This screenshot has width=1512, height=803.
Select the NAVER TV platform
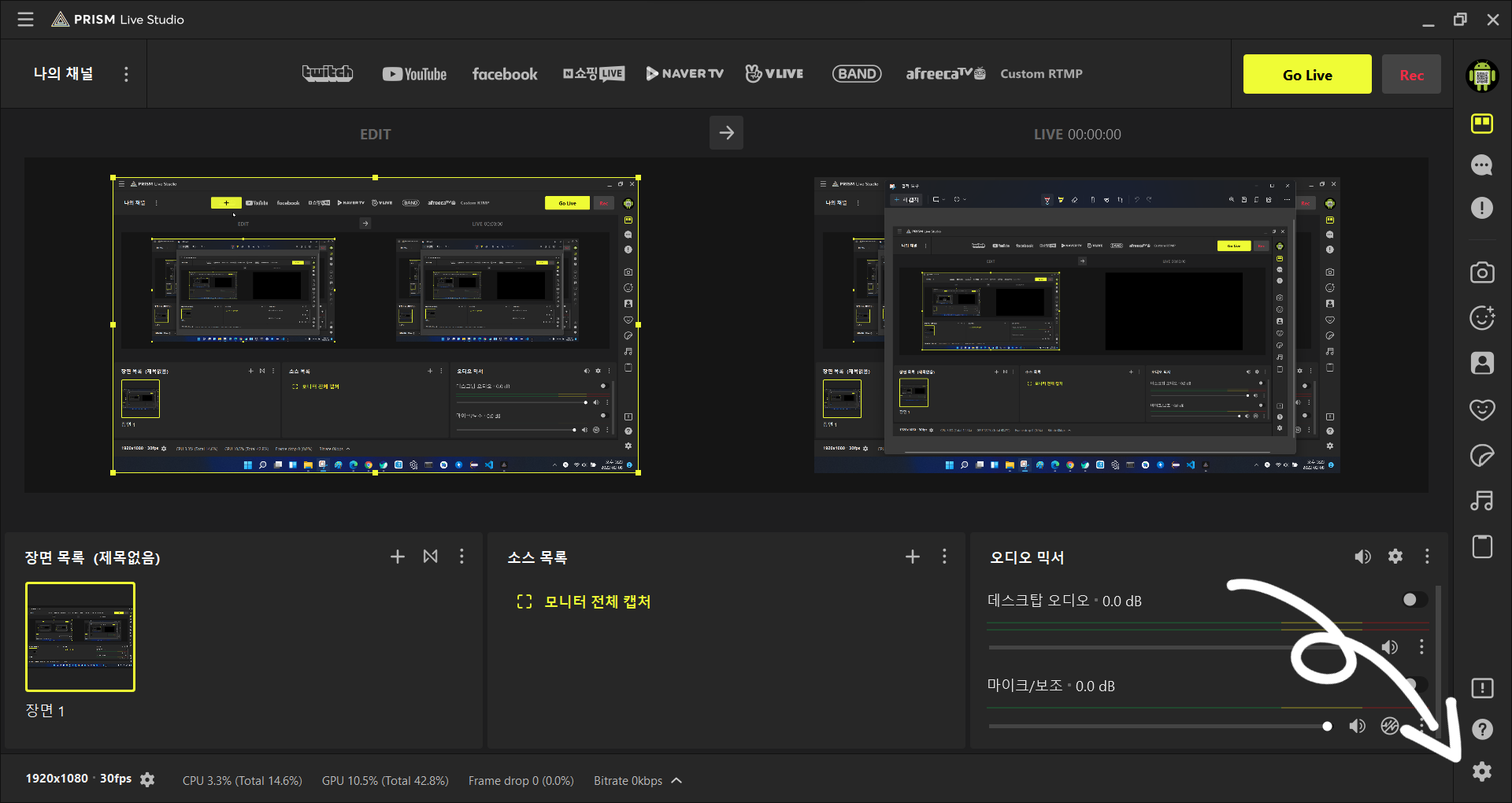[x=685, y=74]
